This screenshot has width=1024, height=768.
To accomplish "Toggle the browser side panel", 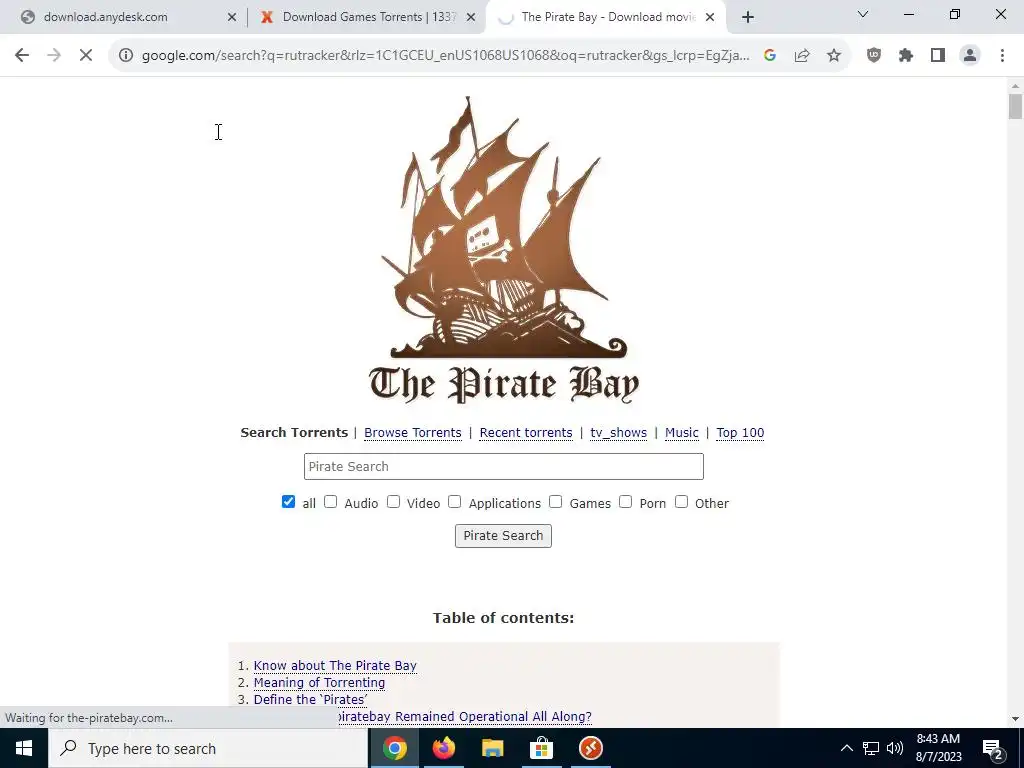I will [938, 56].
